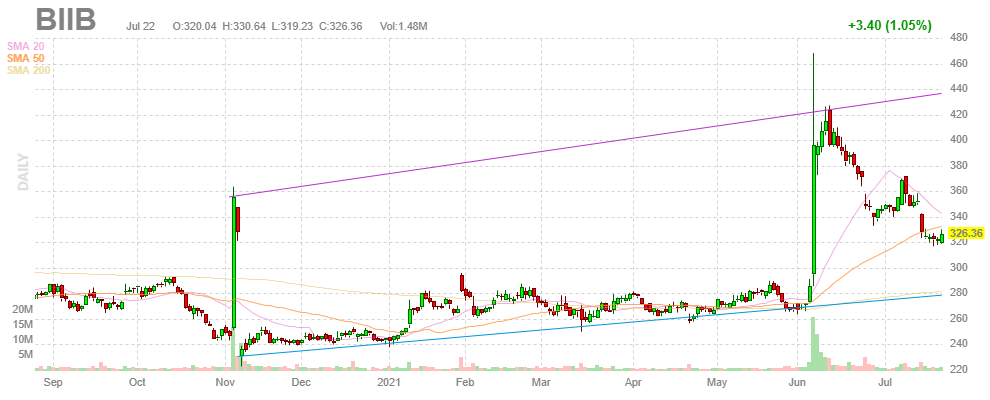Click the 360 price axis label
The height and width of the screenshot is (400, 990).
click(959, 191)
